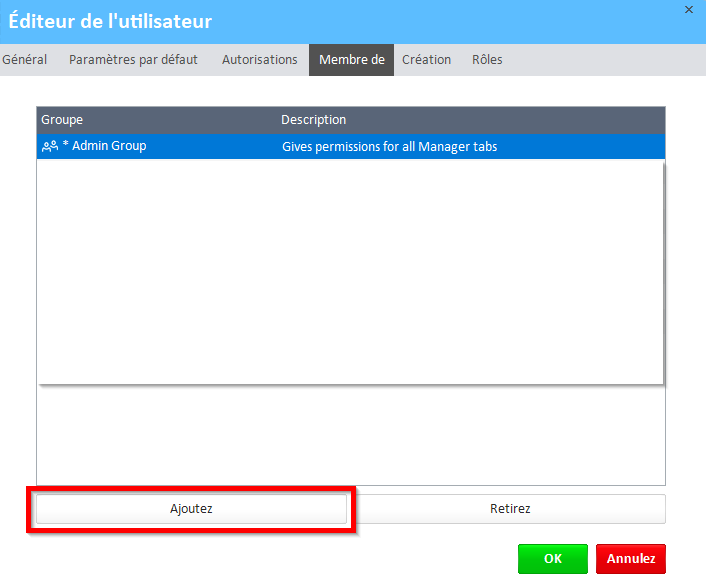706x587 pixels.
Task: Click the group icon beside Admin Group
Action: click(50, 146)
